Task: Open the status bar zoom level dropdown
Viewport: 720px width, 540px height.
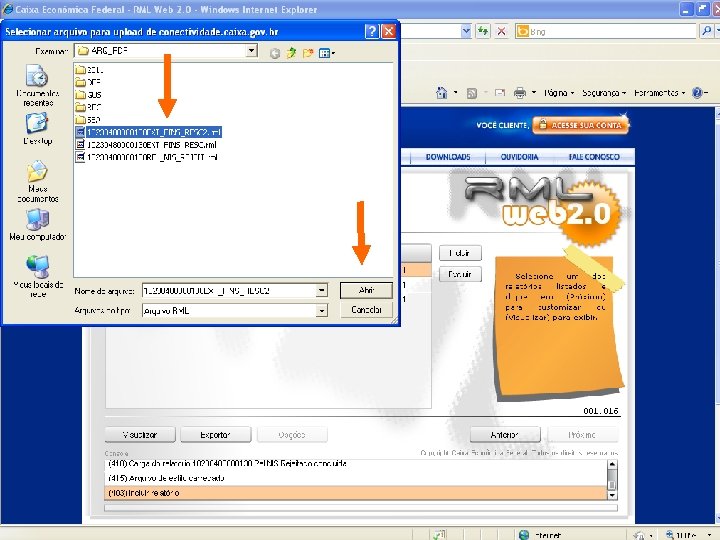Action: coord(710,535)
